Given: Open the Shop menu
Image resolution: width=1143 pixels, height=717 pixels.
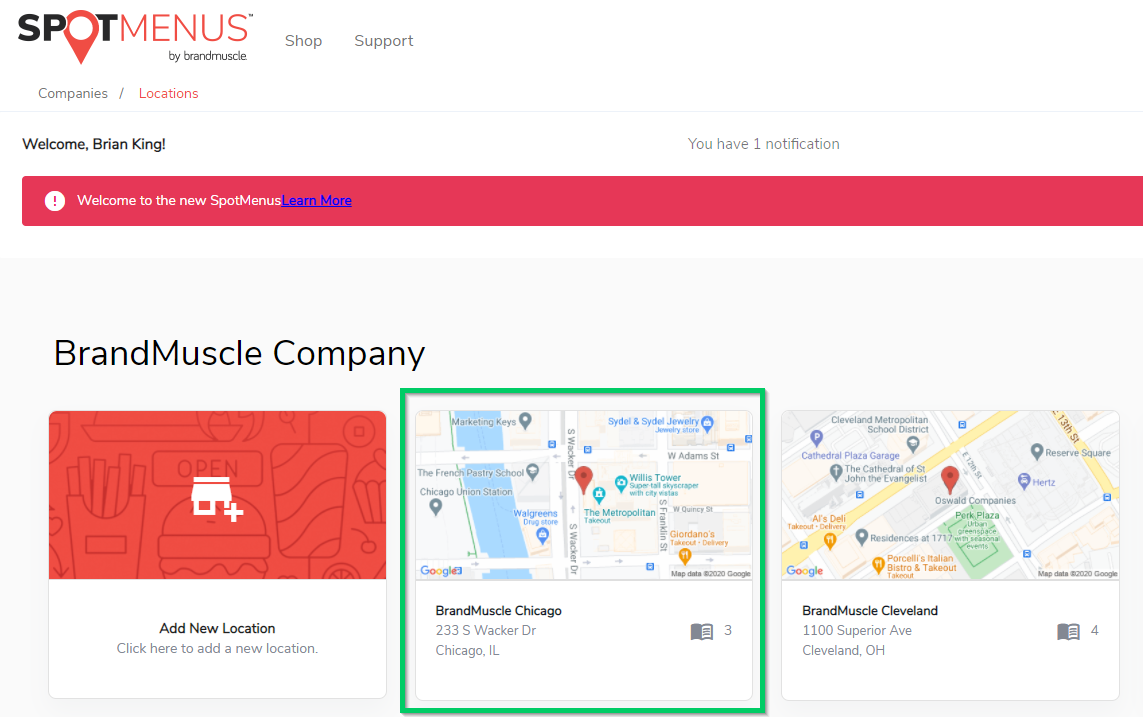Looking at the screenshot, I should (303, 41).
